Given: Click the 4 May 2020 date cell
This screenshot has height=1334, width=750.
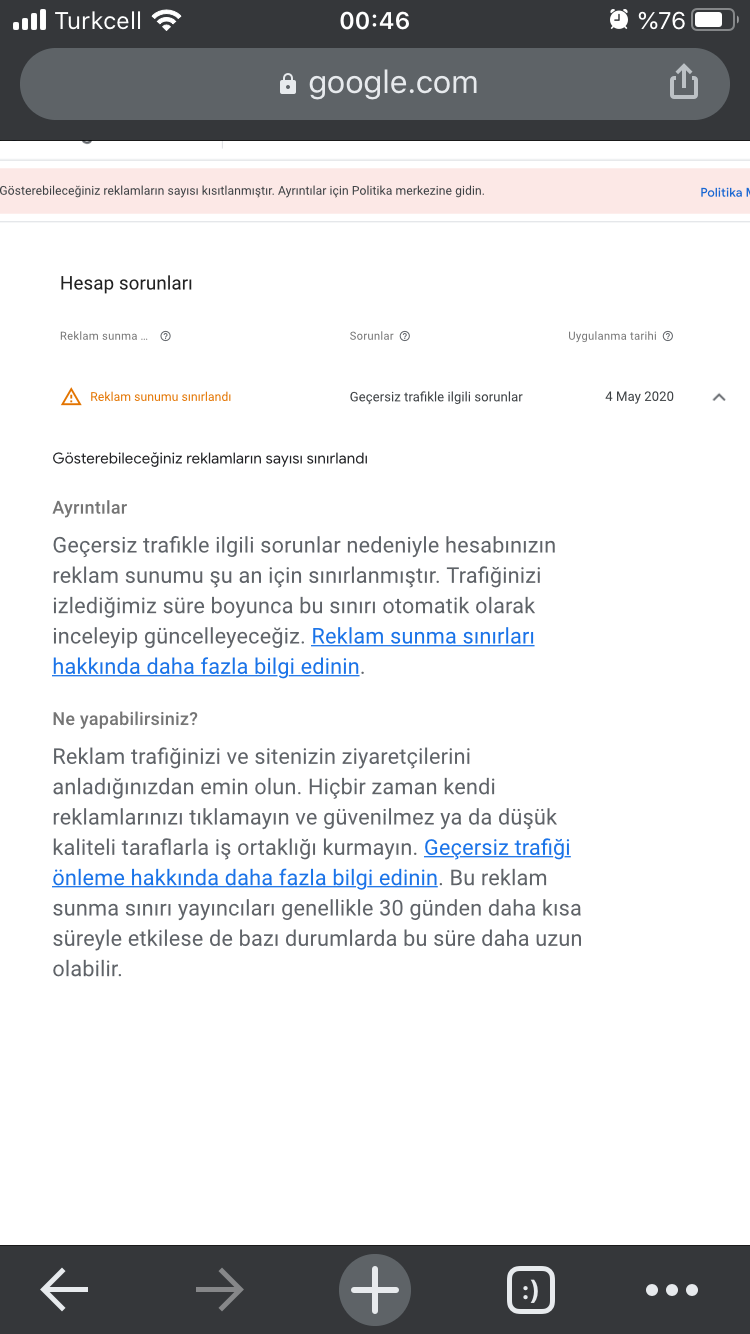Looking at the screenshot, I should 639,397.
